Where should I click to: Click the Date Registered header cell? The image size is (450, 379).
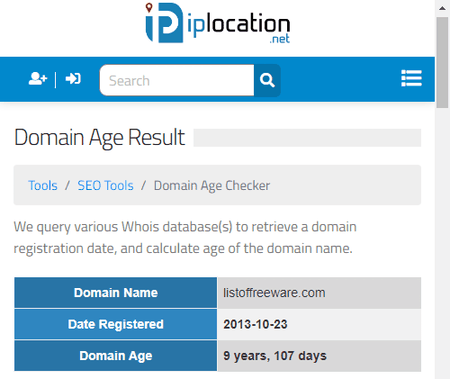coord(116,324)
